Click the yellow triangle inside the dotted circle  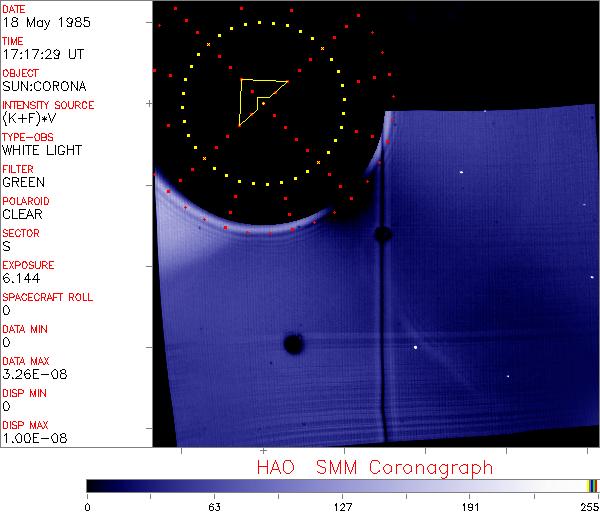241,102
